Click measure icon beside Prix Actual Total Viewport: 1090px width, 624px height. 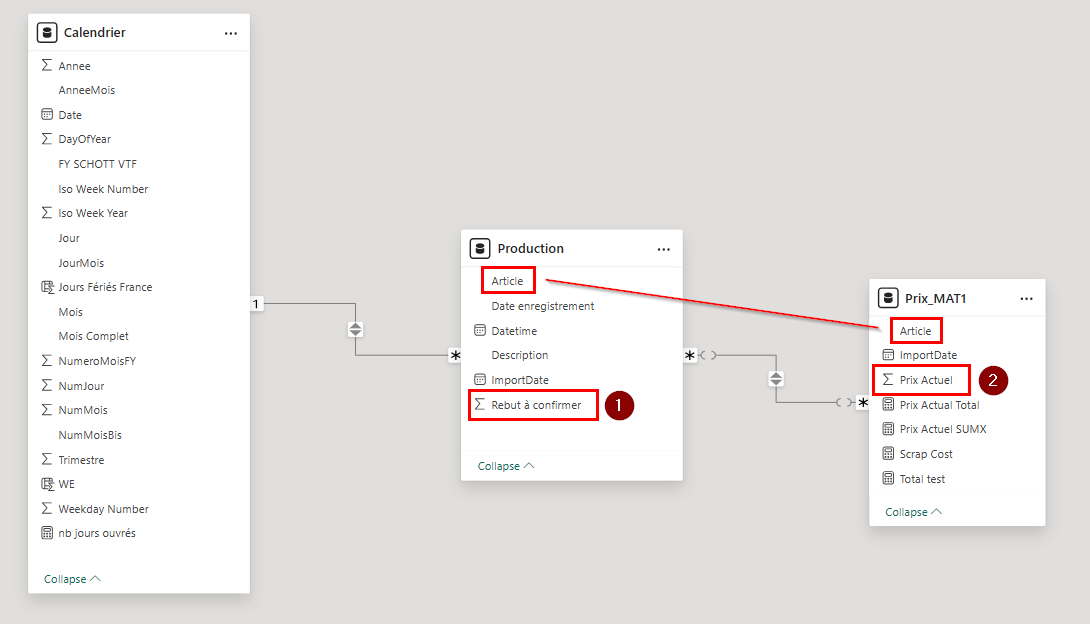[888, 404]
